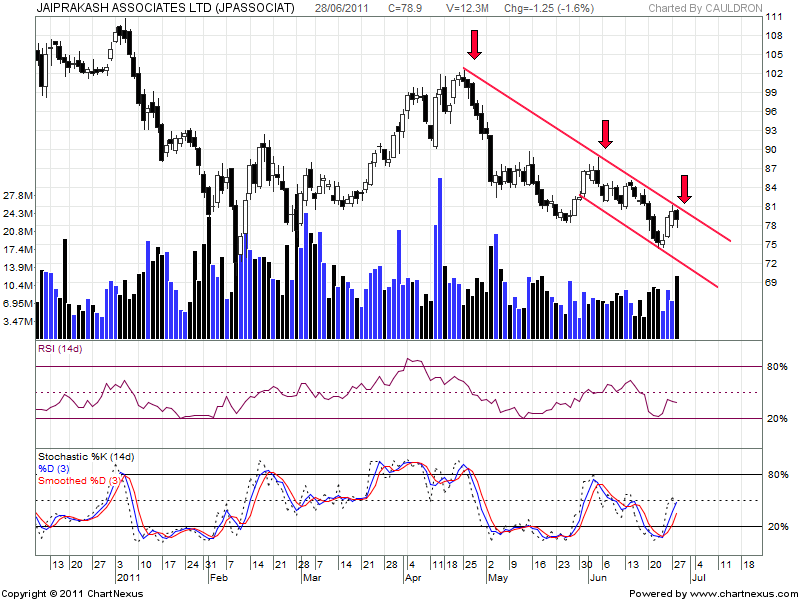Click the Feb month label on time axis
The height and width of the screenshot is (600, 800).
point(217,577)
